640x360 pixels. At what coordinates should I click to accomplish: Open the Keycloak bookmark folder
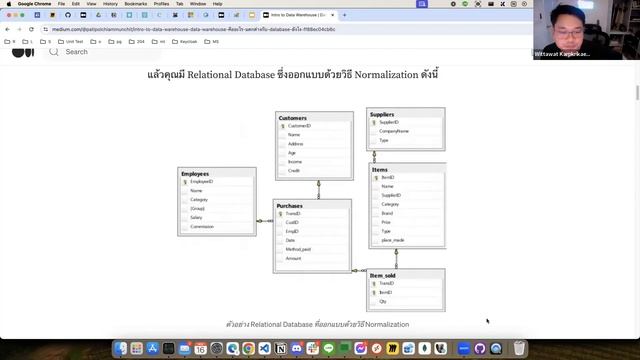[184, 42]
